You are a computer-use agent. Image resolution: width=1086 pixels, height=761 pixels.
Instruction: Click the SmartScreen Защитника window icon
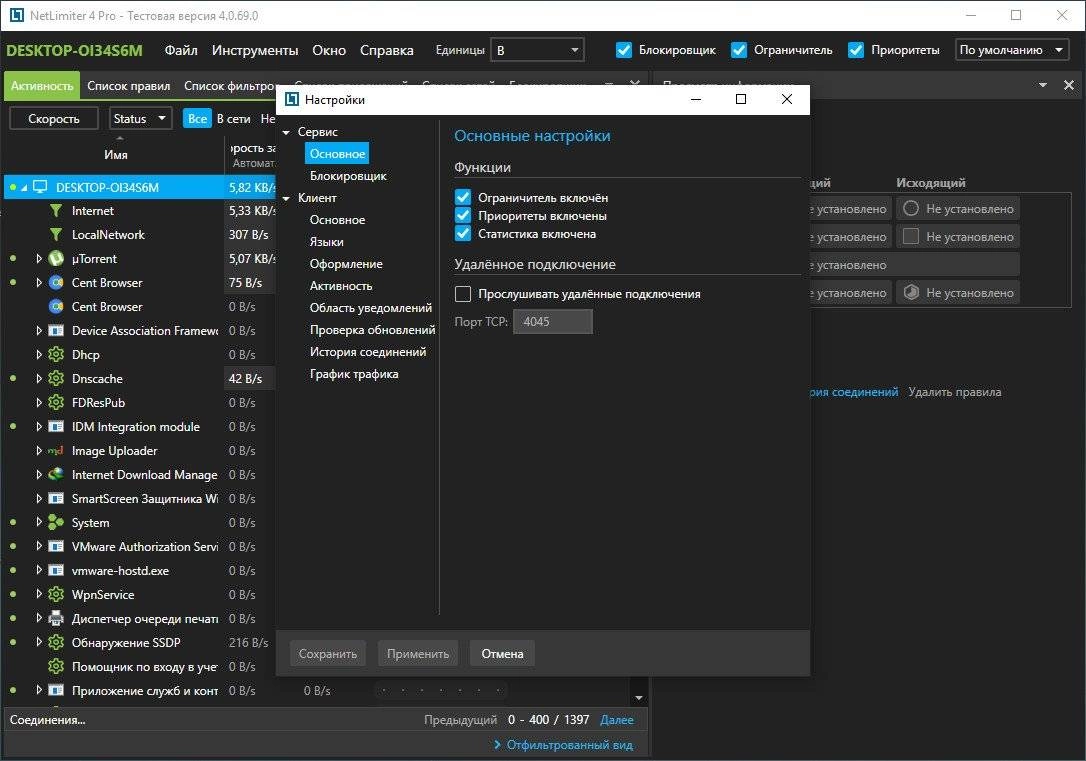coord(55,499)
